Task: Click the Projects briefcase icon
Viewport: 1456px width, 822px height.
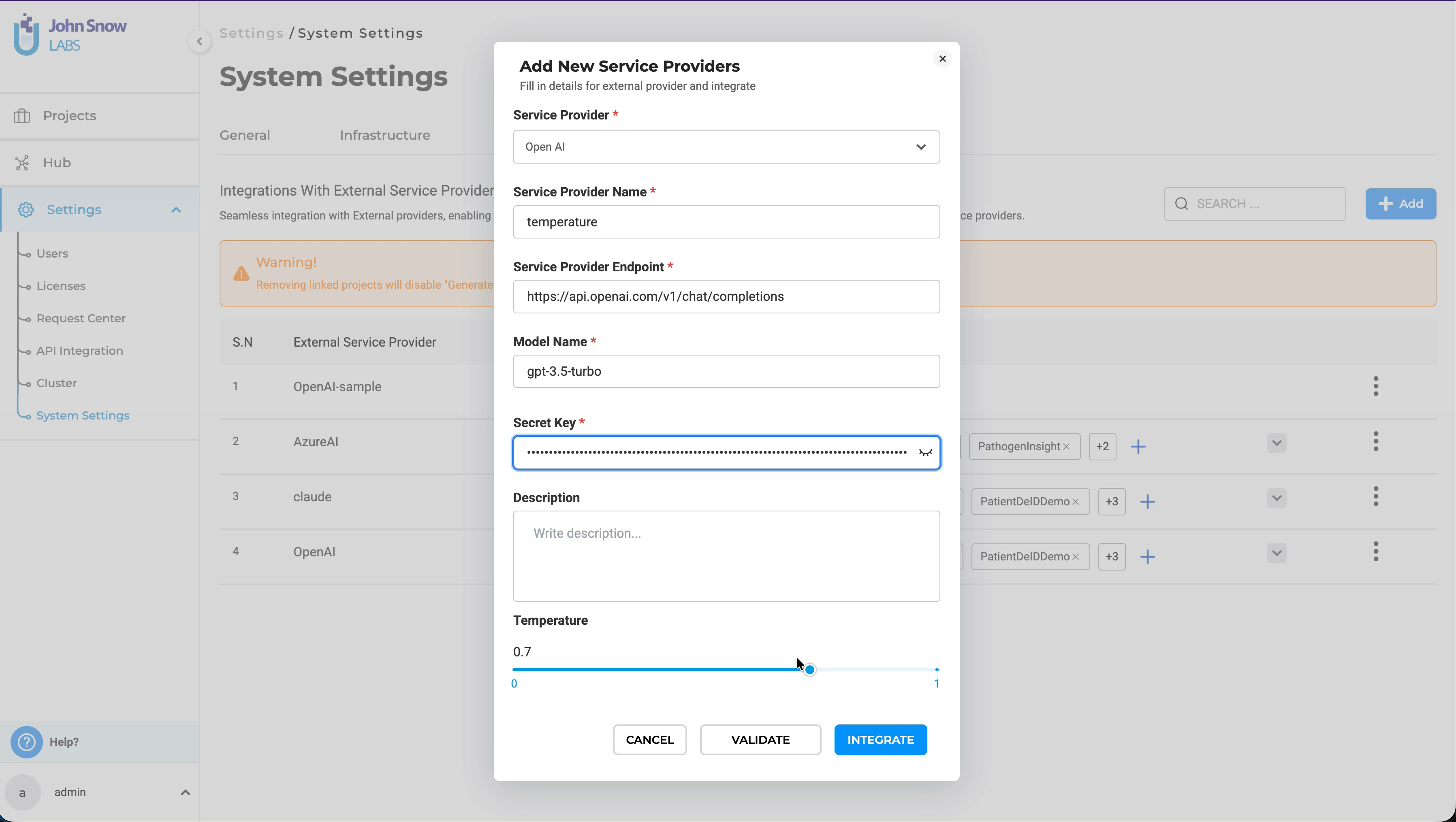Action: click(x=22, y=116)
